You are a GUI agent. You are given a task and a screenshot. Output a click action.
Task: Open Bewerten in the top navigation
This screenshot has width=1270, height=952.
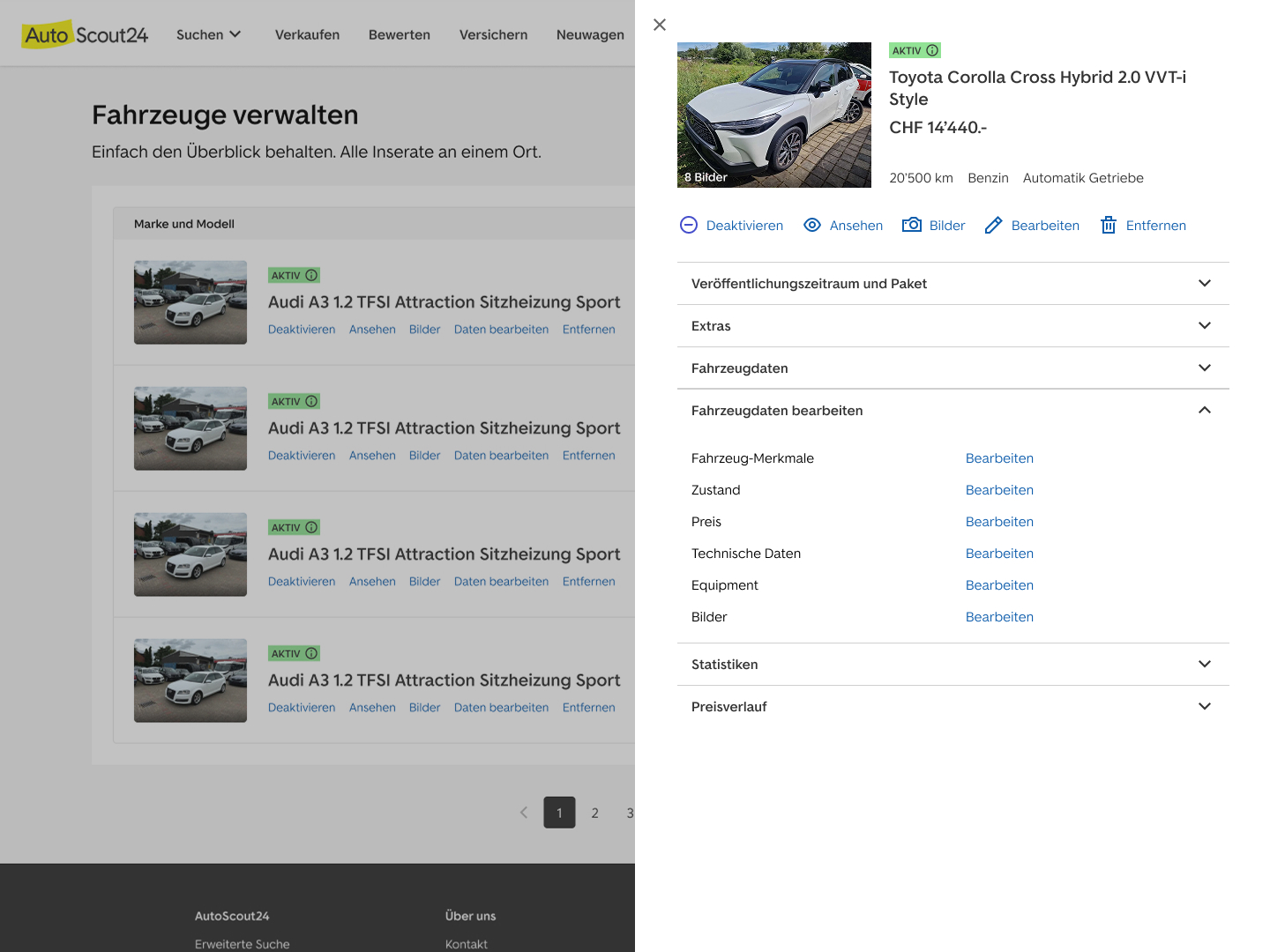(x=400, y=34)
